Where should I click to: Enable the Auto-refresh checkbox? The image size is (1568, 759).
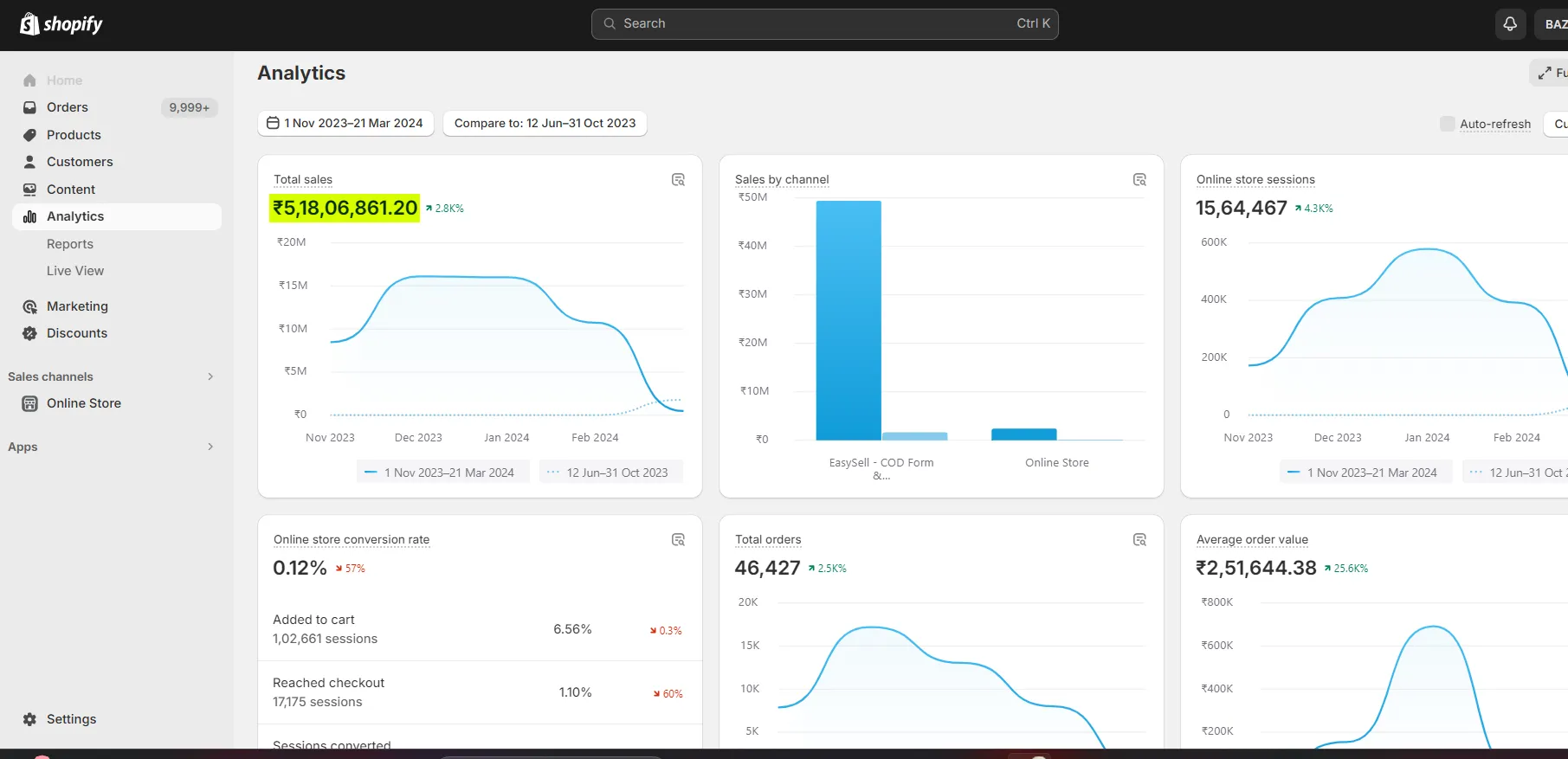point(1447,124)
